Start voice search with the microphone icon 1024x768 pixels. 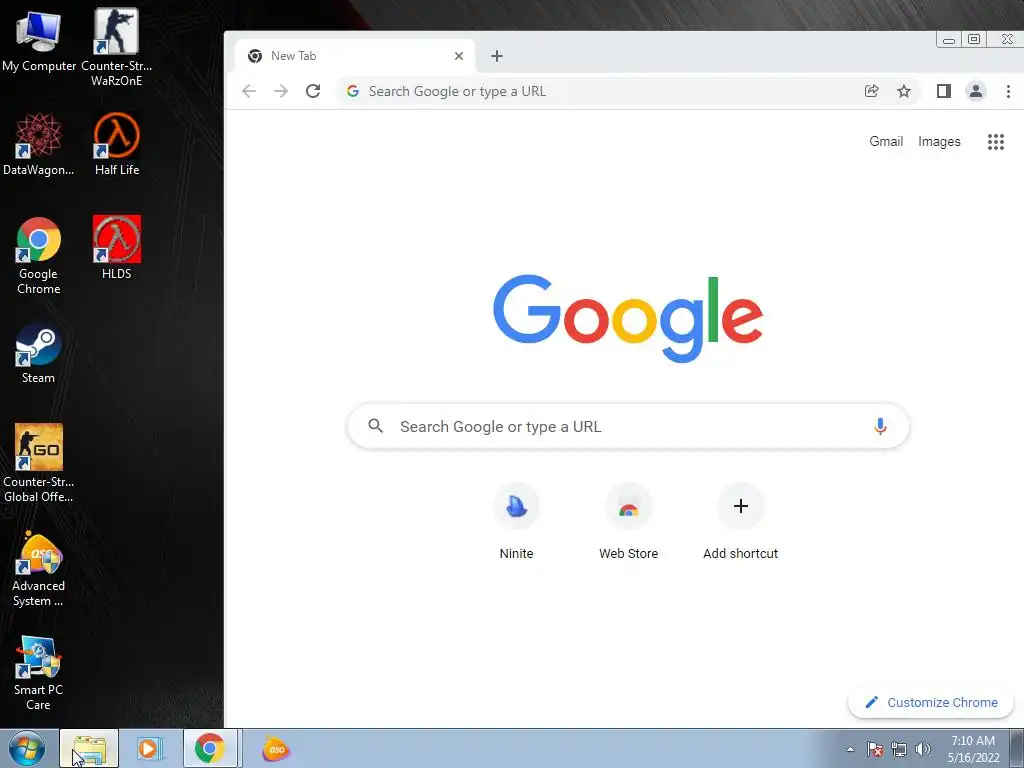tap(880, 426)
